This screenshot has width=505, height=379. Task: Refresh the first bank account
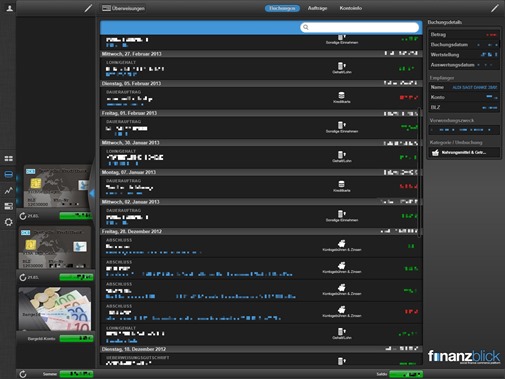tap(23, 216)
